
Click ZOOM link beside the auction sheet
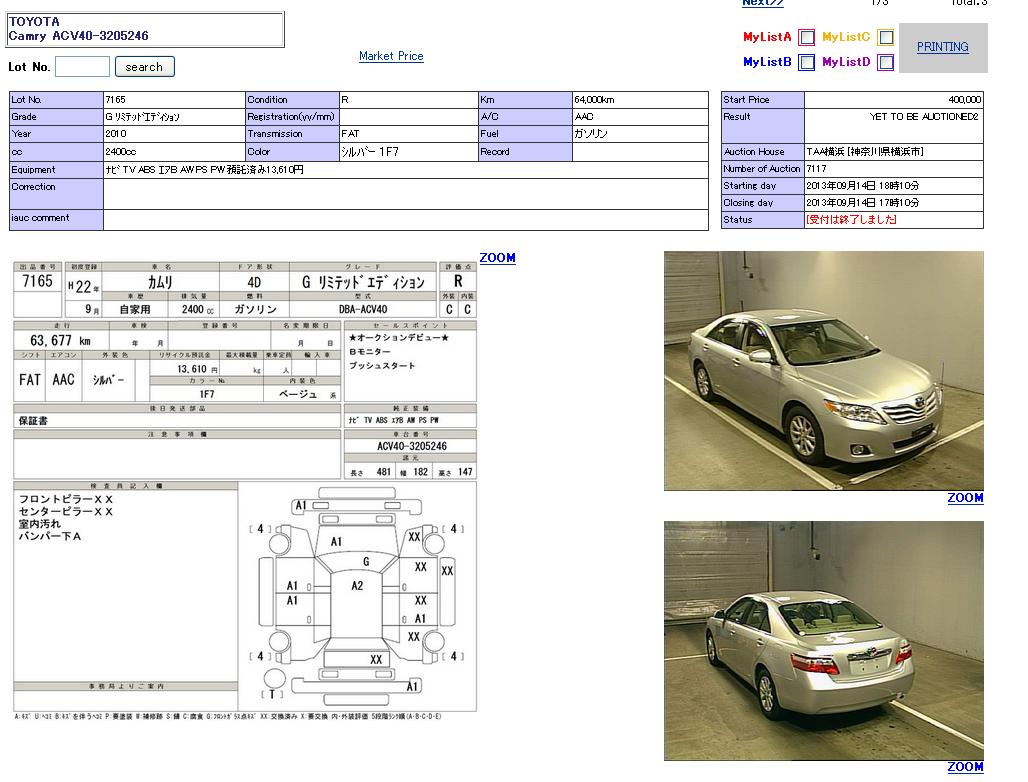(497, 258)
